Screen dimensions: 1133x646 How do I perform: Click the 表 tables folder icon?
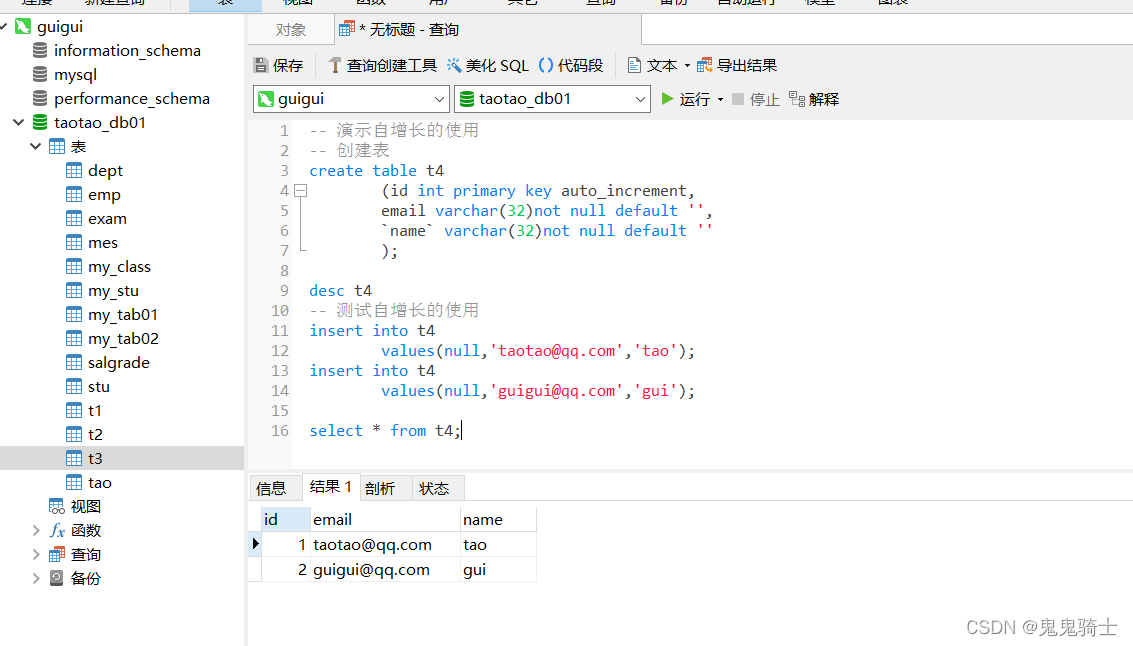click(57, 147)
